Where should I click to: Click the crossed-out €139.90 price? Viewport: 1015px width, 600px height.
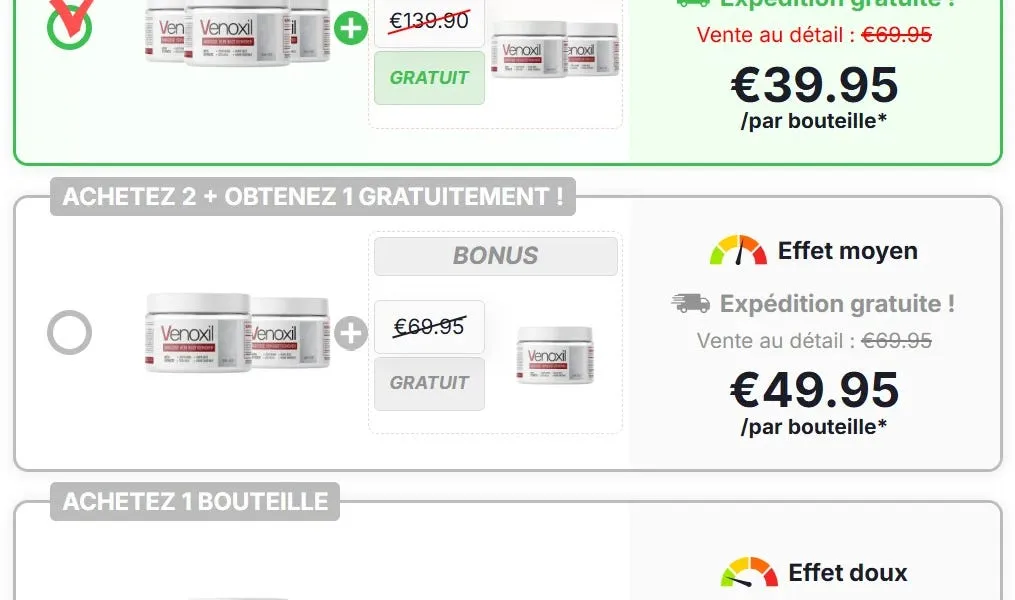(429, 20)
